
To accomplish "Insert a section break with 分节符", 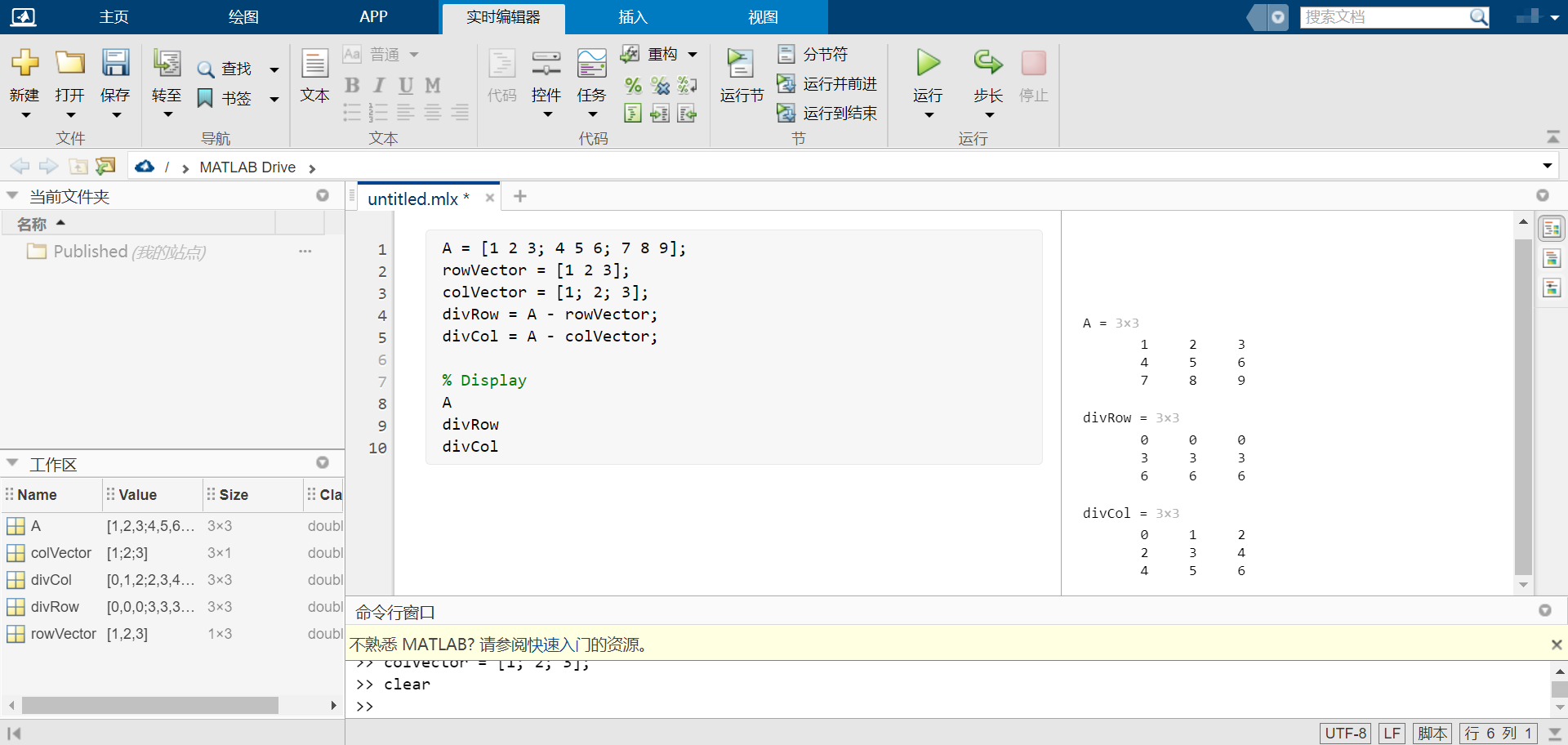I will [x=813, y=54].
